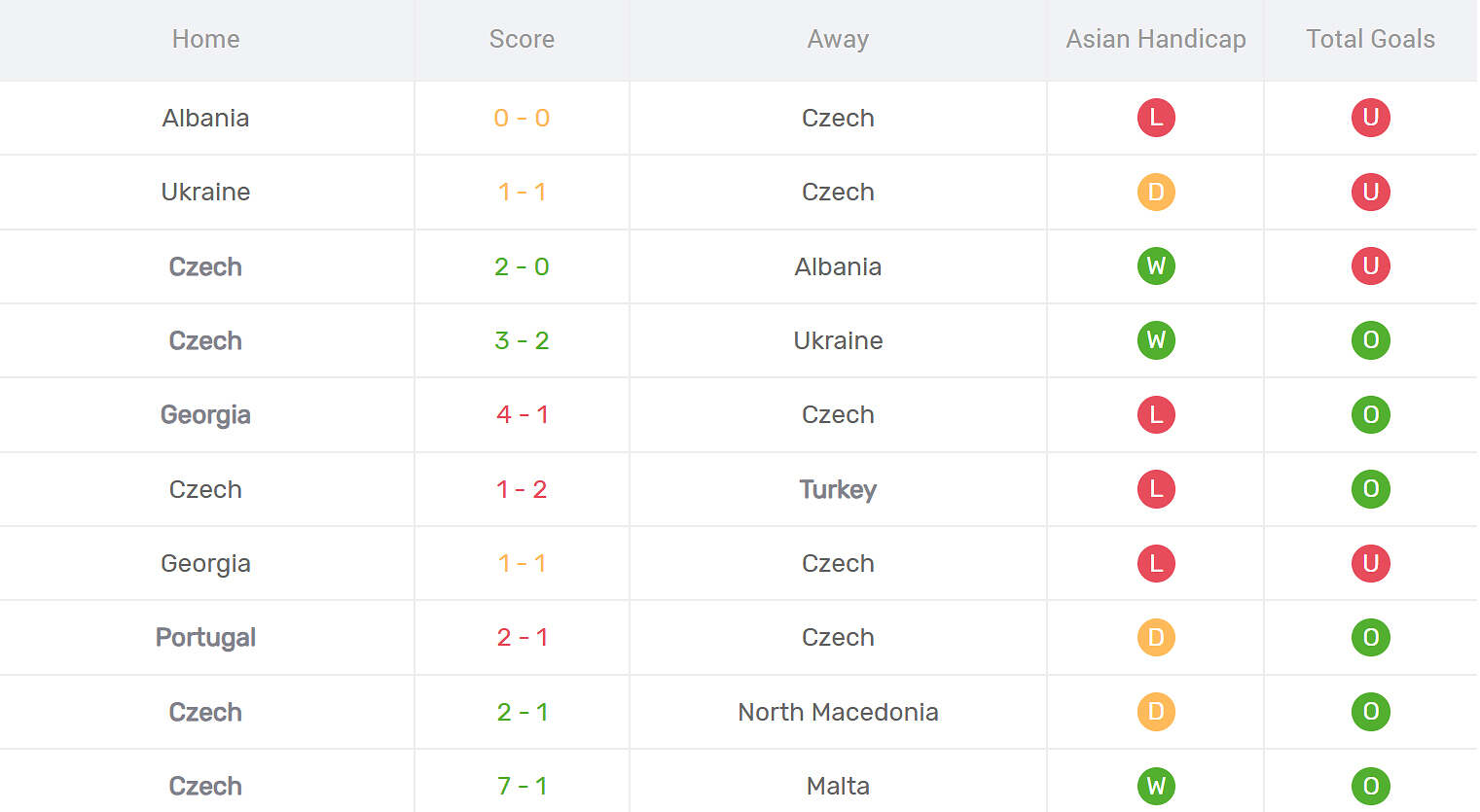The height and width of the screenshot is (812, 1480).
Task: Select the Turkey away team name
Action: [x=838, y=489]
